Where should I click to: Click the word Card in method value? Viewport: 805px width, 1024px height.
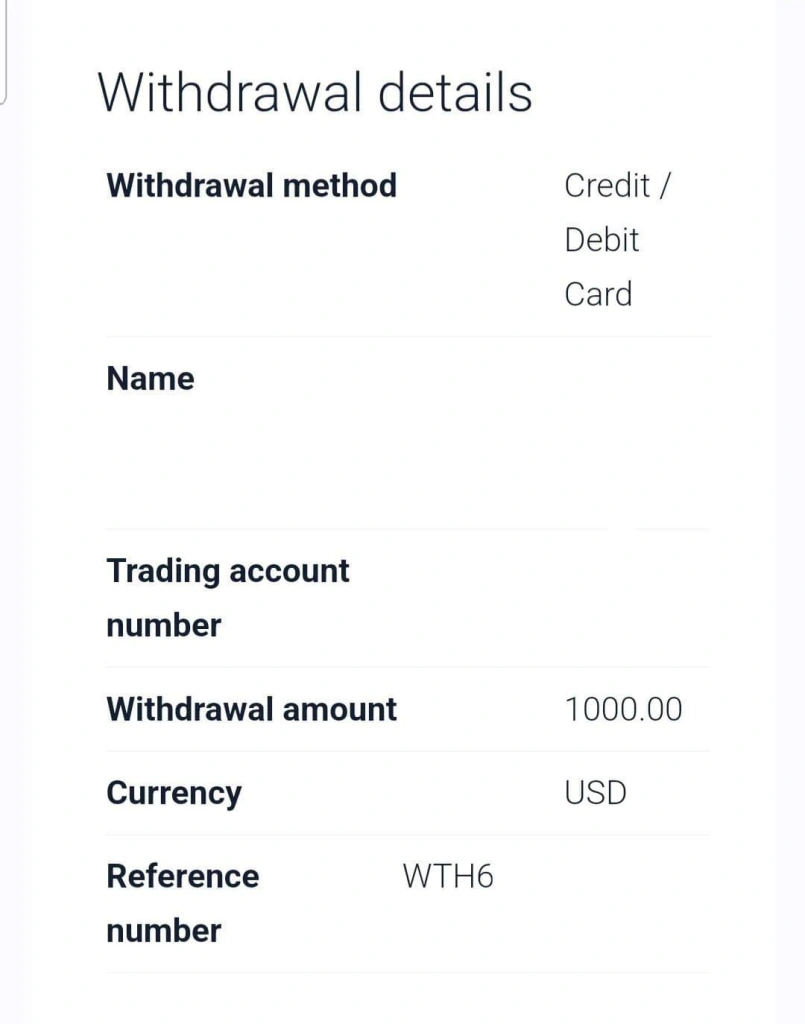(x=598, y=294)
